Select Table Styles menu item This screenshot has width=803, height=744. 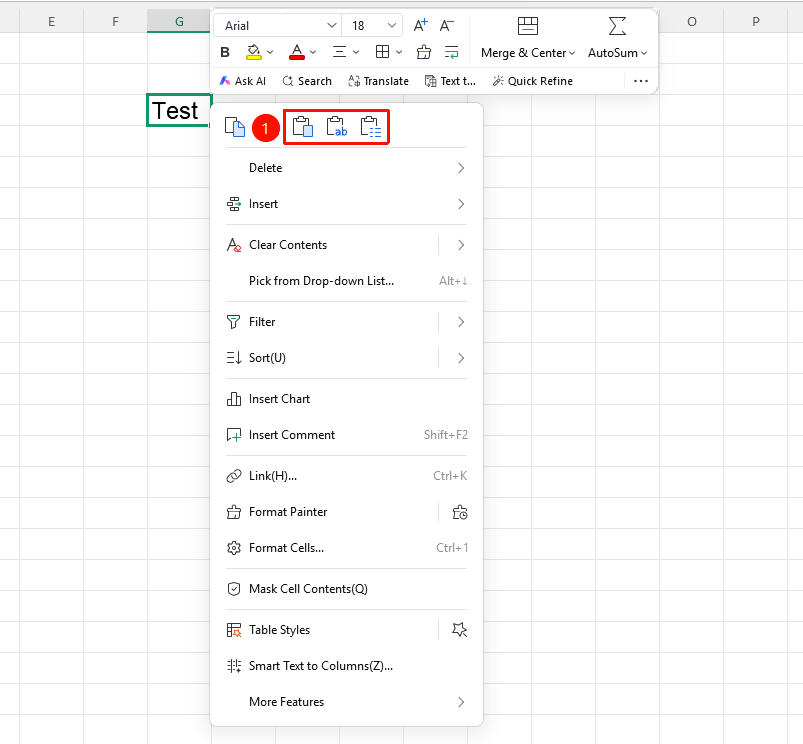pos(279,630)
